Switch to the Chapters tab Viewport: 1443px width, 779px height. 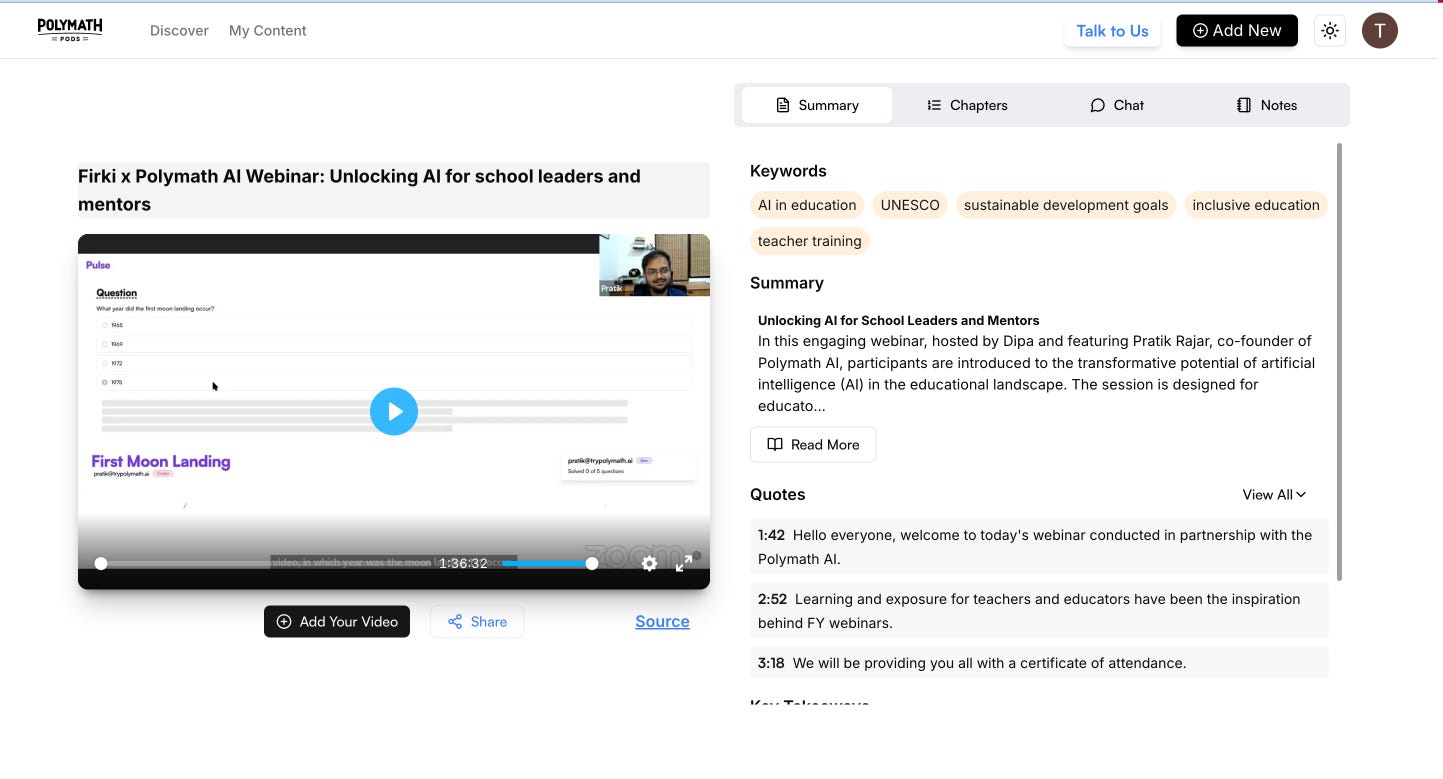point(966,105)
